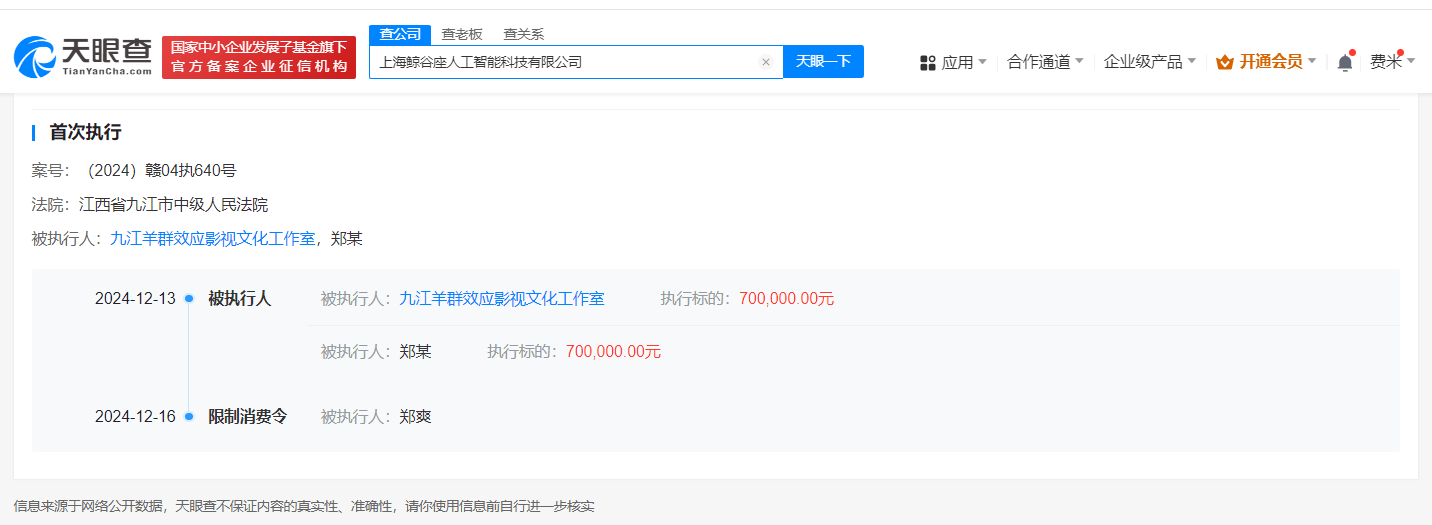Expand the 企业级产品 dropdown
Screen dimensions: 1432x525
1150,62
